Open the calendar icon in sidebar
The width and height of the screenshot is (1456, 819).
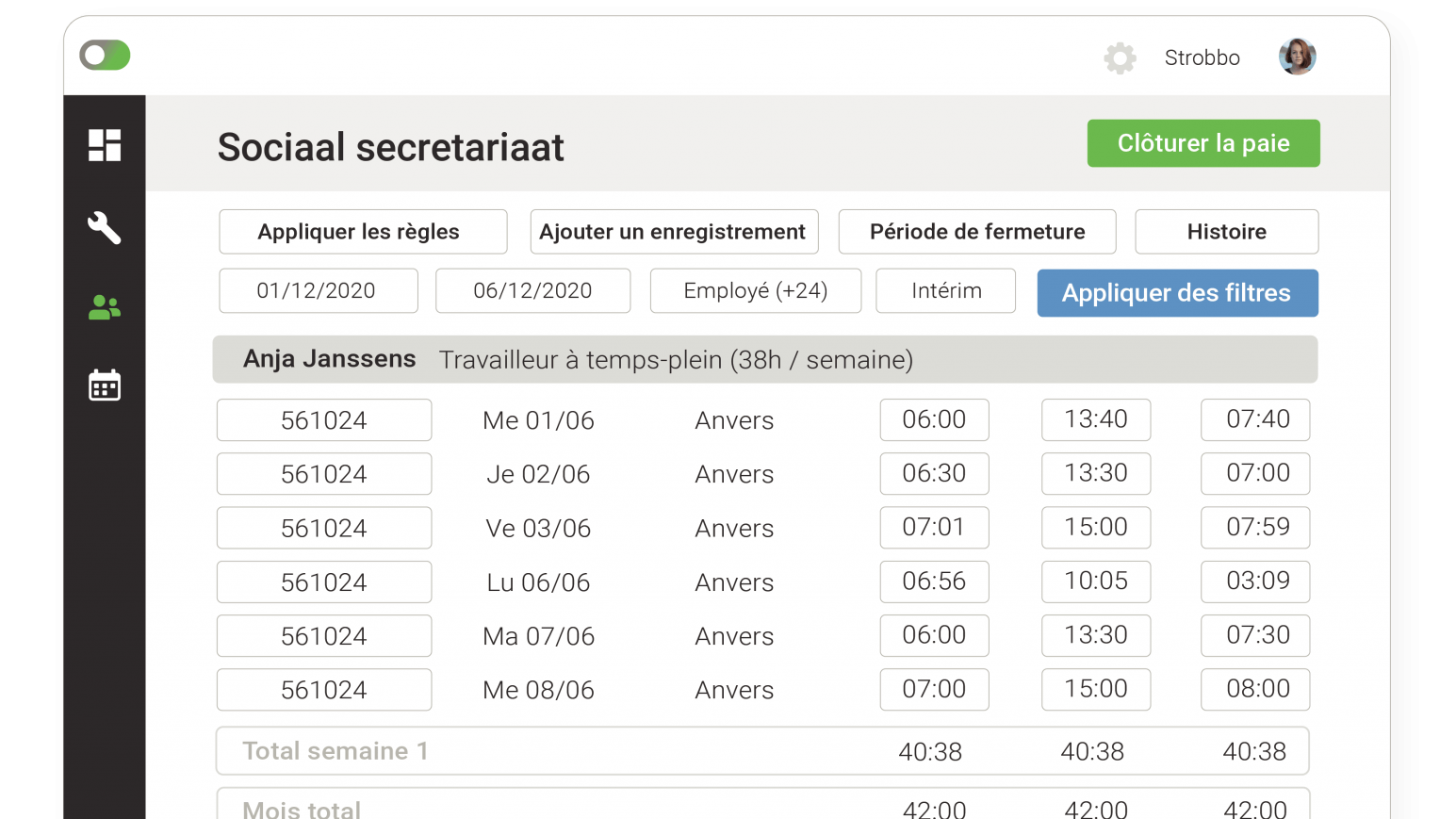[x=105, y=385]
